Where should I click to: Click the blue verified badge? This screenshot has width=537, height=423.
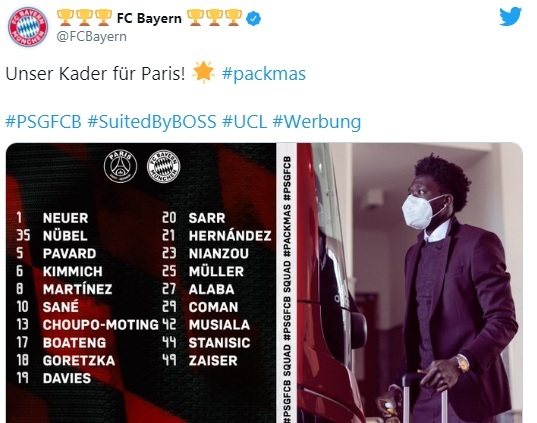point(254,18)
